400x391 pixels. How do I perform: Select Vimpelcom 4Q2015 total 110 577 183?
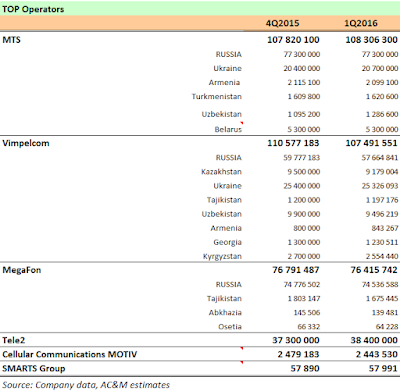293,143
